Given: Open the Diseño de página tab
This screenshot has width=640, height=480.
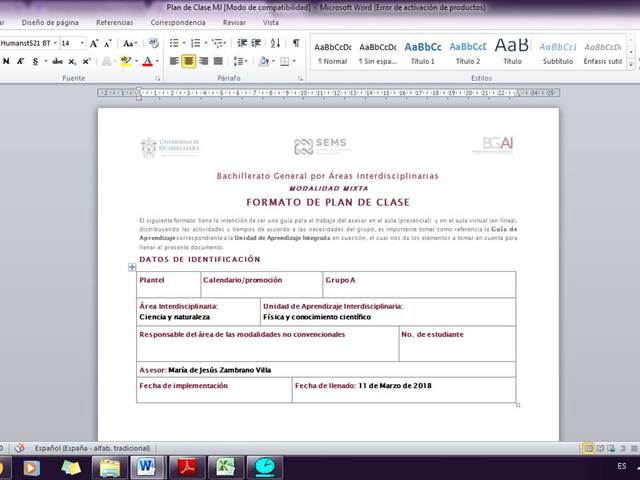Looking at the screenshot, I should coord(50,22).
